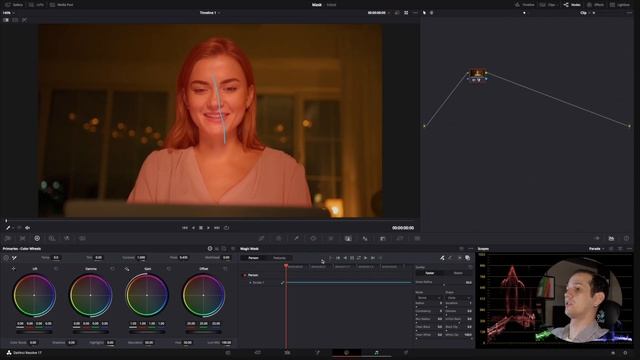This screenshot has height=360, width=640.
Task: Open the Motion Effects palette
Action: click(82, 238)
